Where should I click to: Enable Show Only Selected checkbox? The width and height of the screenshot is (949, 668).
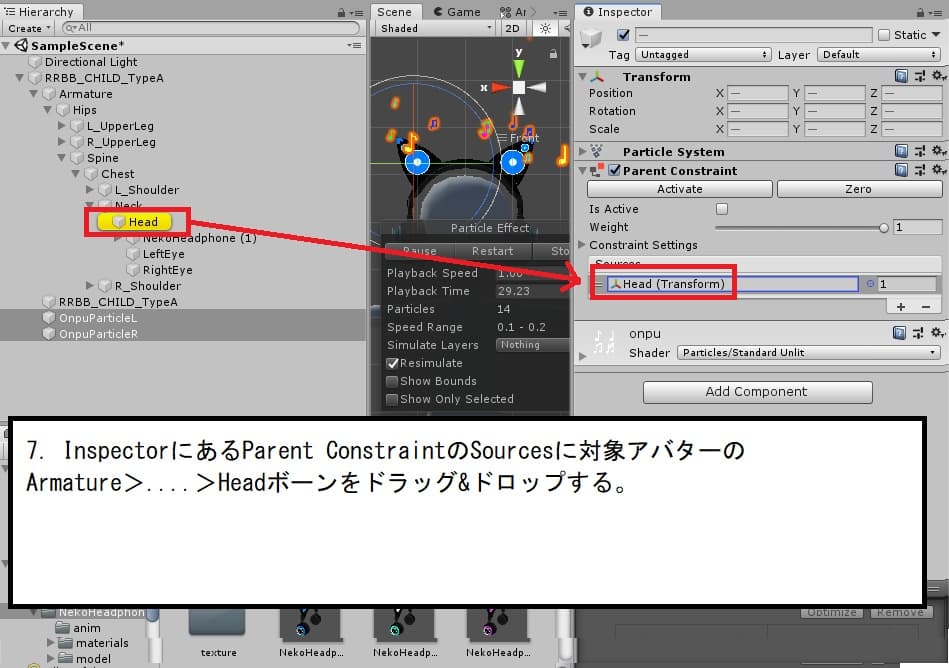click(392, 399)
